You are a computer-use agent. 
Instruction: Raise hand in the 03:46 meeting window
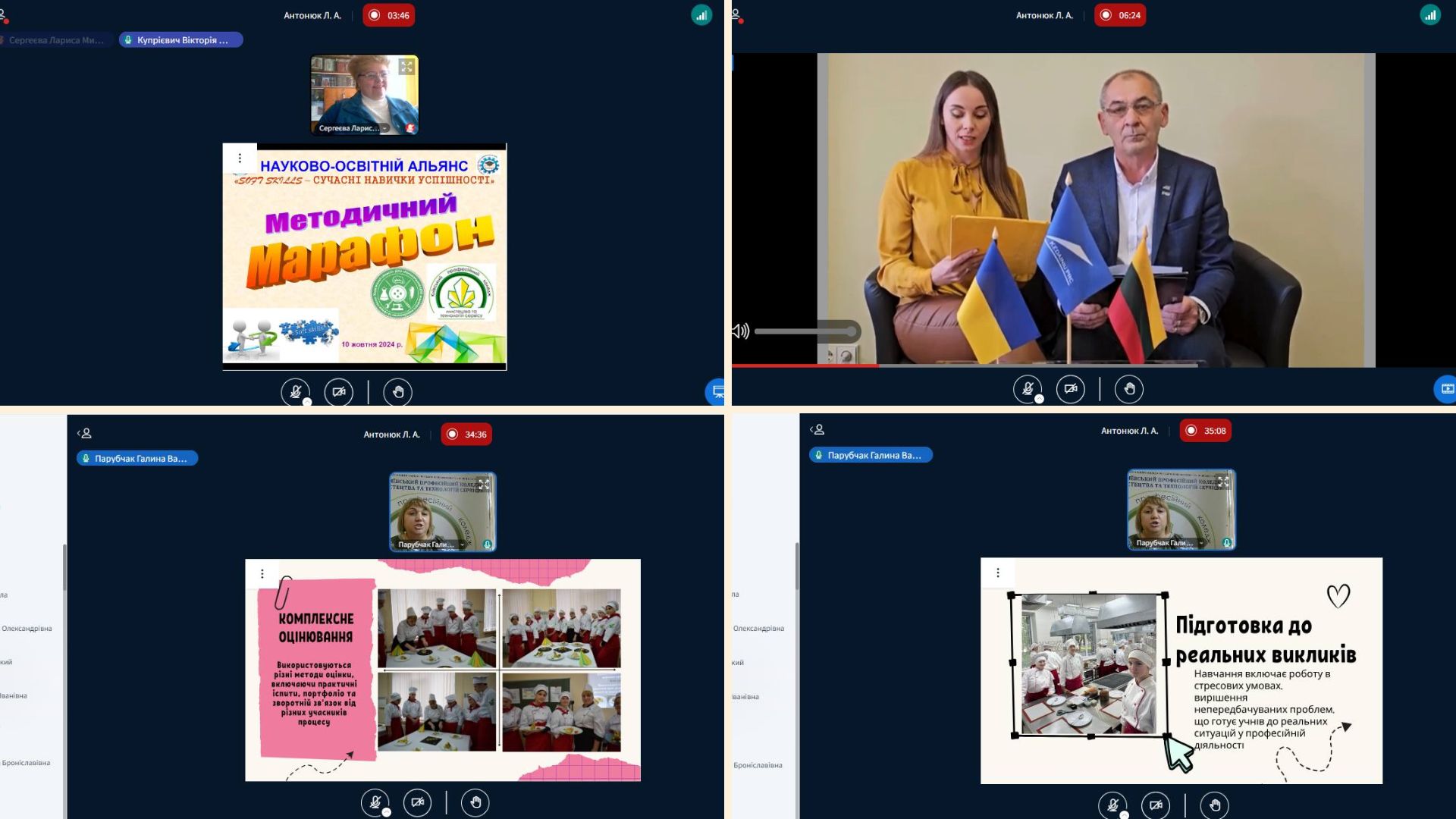[x=397, y=392]
